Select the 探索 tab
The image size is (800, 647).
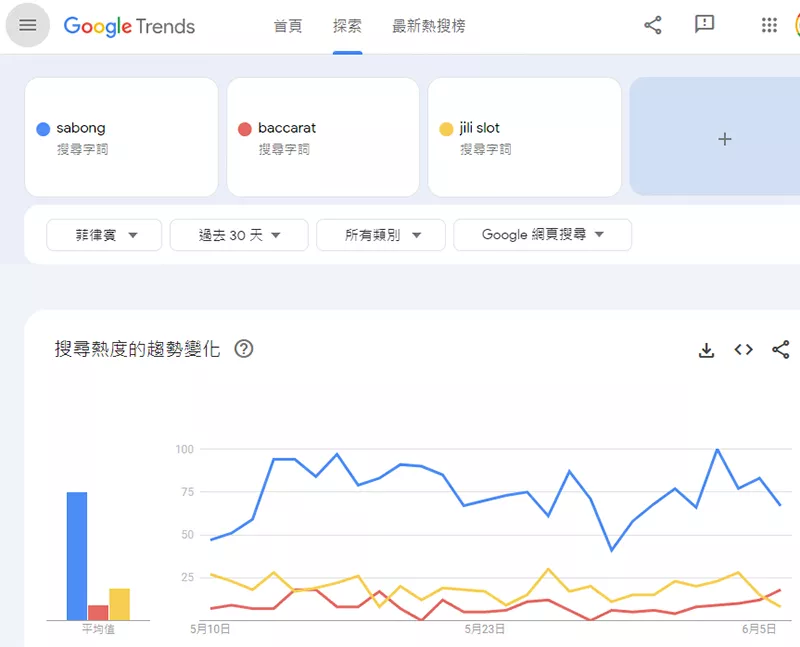pyautogui.click(x=348, y=26)
